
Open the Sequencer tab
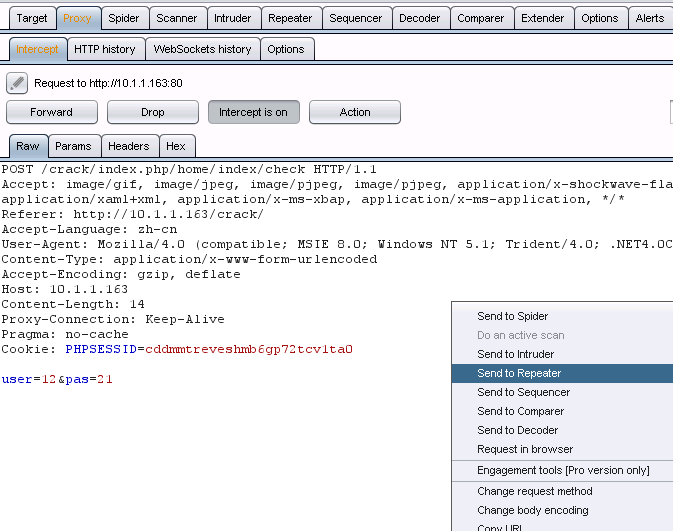click(x=355, y=18)
